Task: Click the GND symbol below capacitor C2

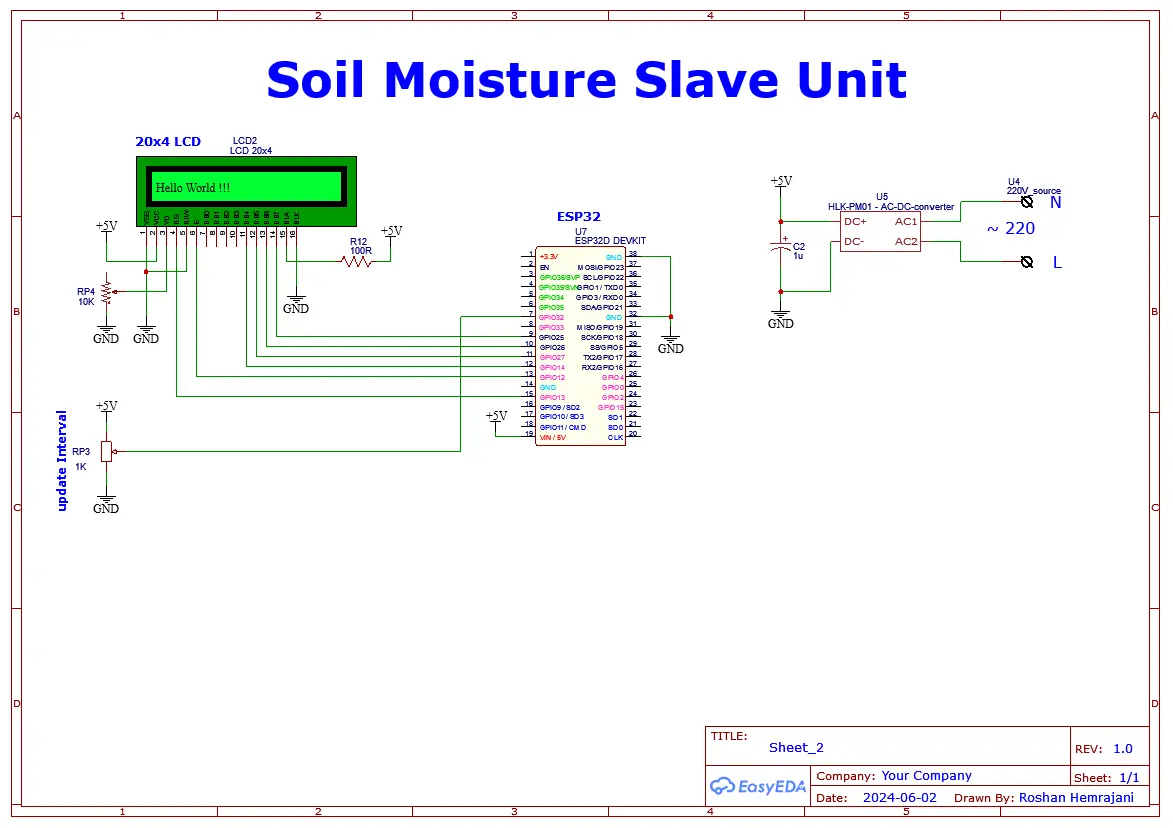Action: pyautogui.click(x=781, y=319)
